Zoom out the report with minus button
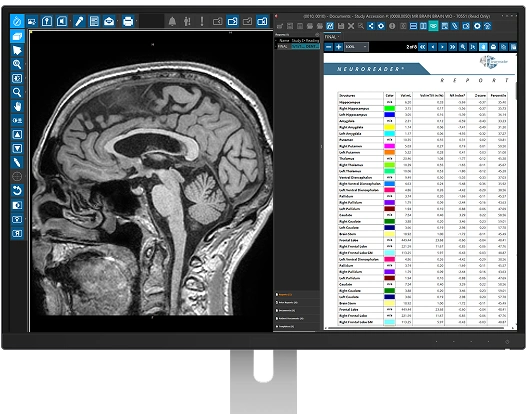 (x=329, y=47)
